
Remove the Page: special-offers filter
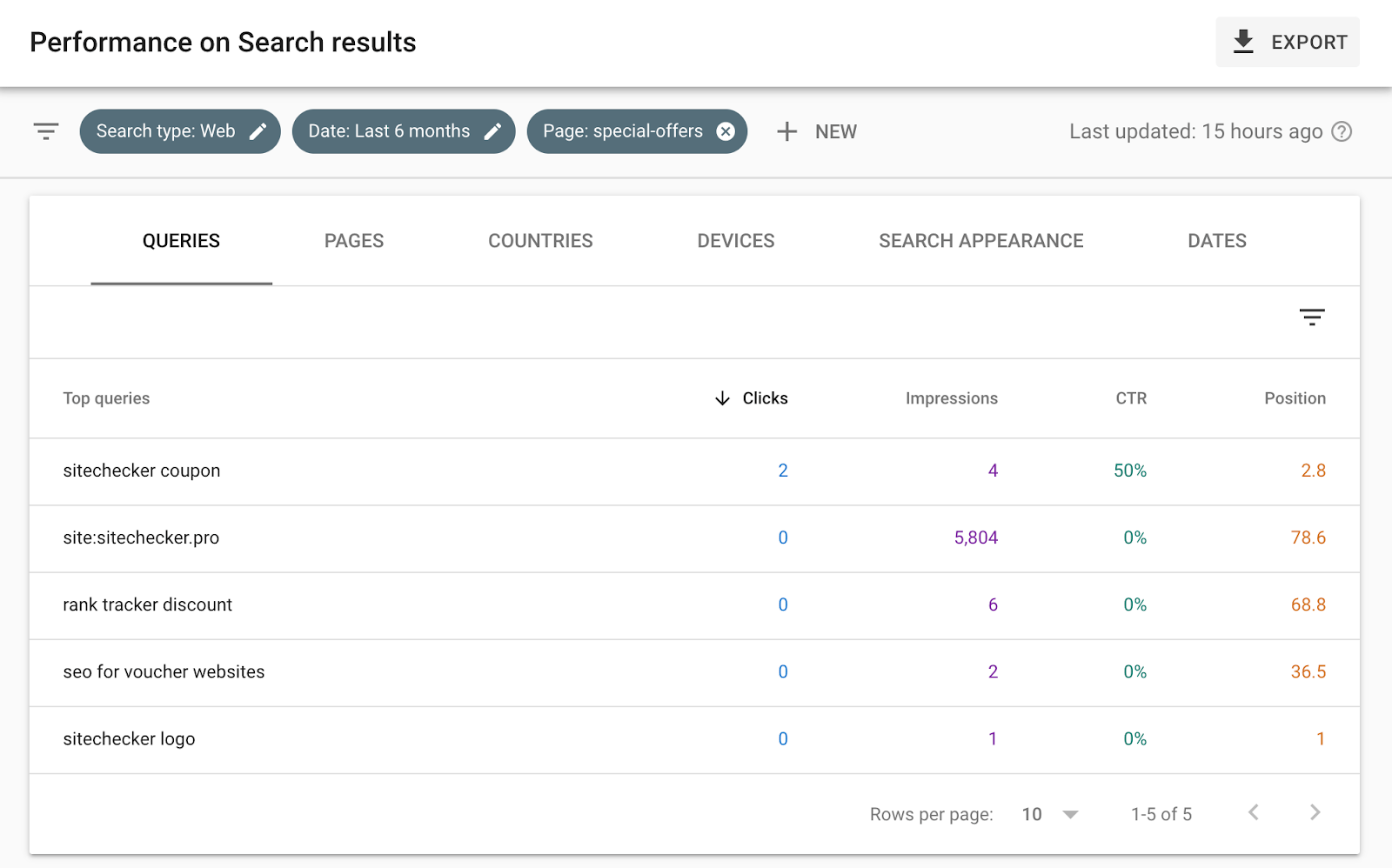(726, 131)
